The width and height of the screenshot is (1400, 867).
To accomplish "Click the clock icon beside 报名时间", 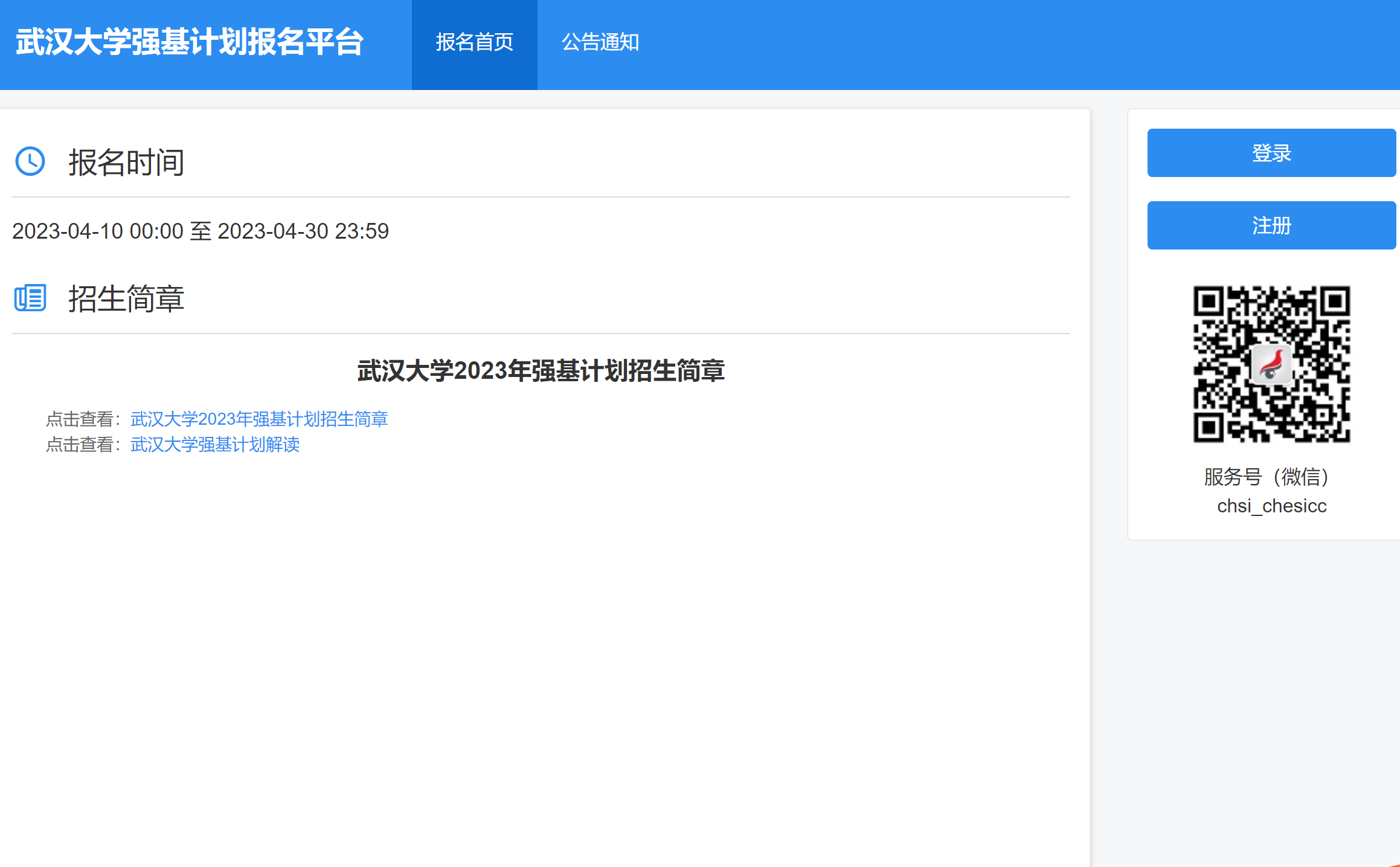I will click(x=30, y=161).
